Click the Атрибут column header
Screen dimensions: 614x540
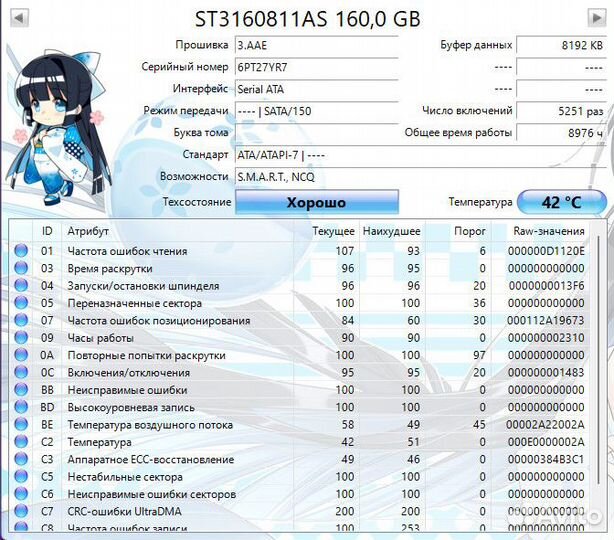click(177, 231)
